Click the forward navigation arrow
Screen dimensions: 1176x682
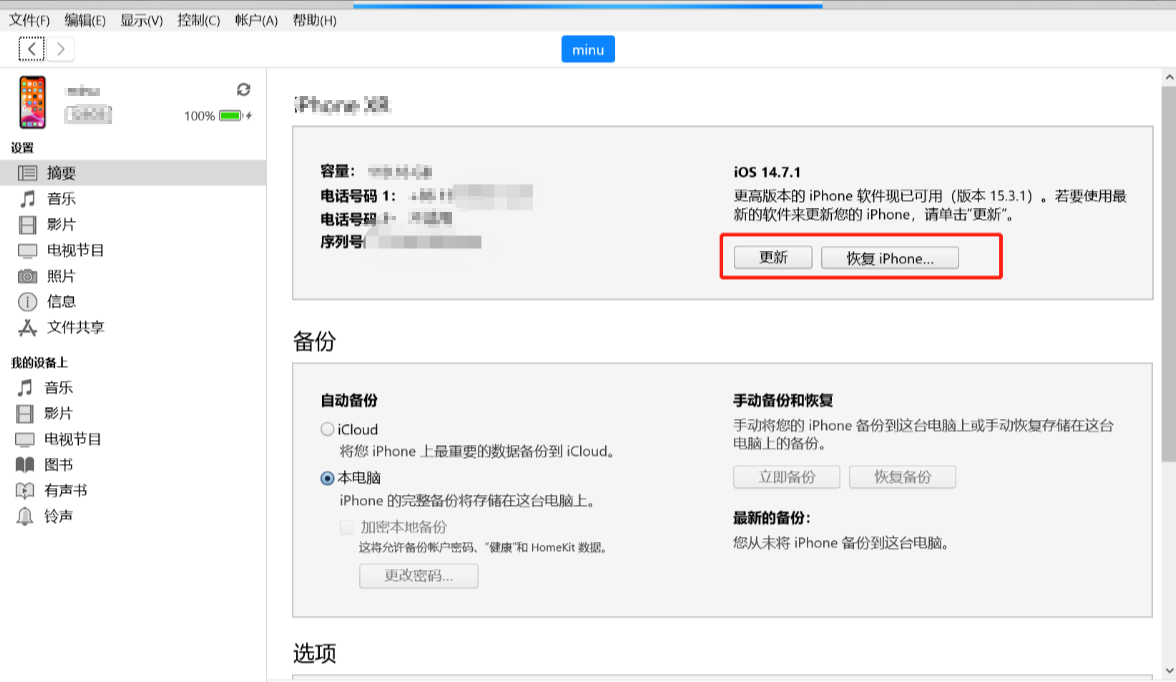[61, 50]
